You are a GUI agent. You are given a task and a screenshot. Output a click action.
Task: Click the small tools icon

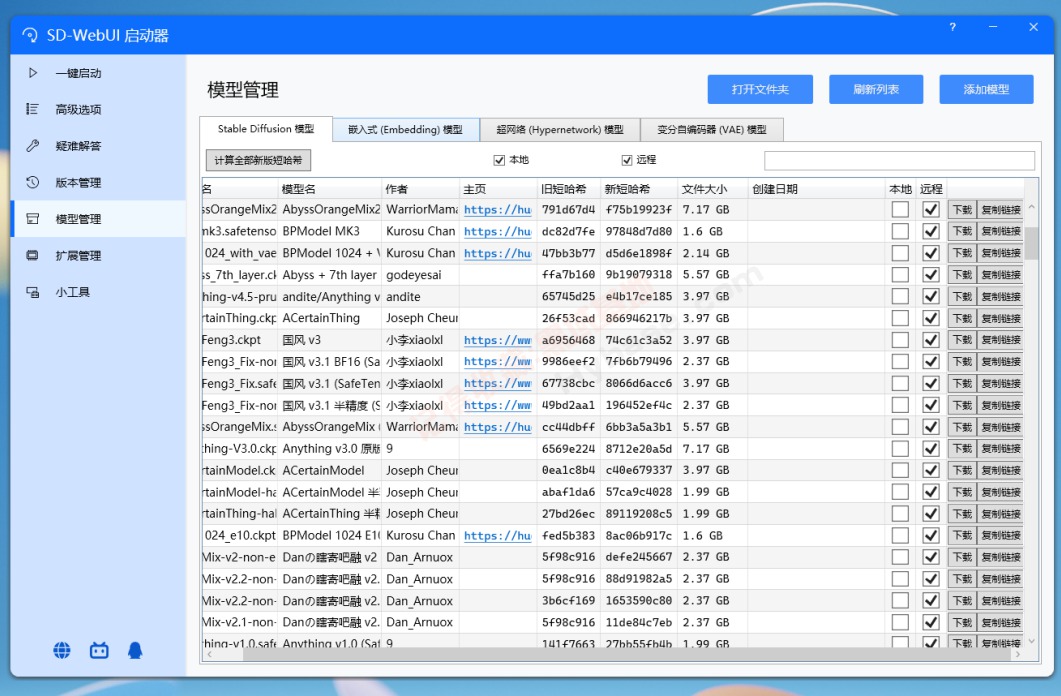pyautogui.click(x=32, y=292)
